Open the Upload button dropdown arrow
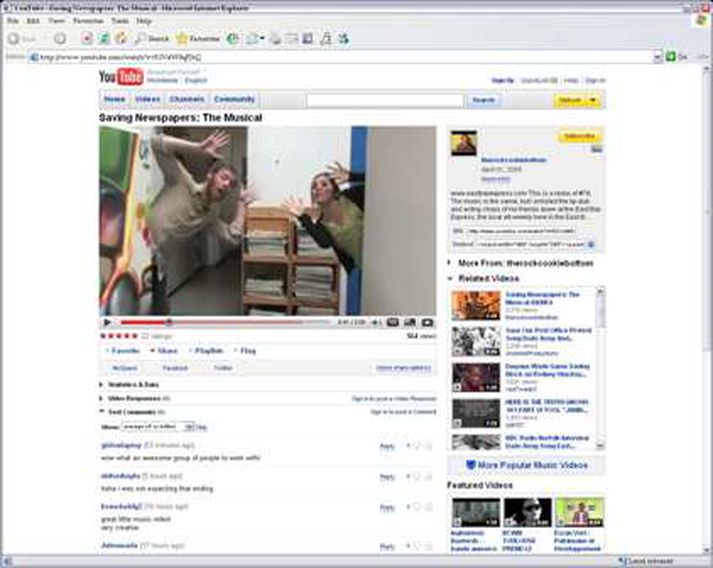Screen dimensions: 713x568 [x=593, y=100]
